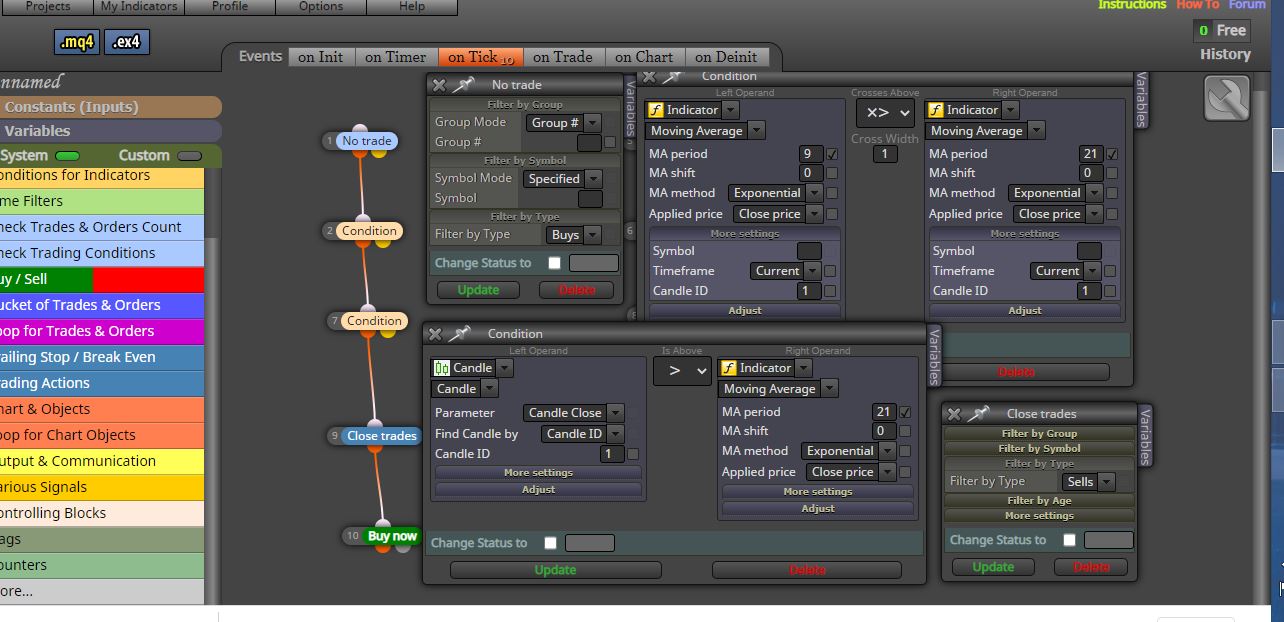Image resolution: width=1284 pixels, height=622 pixels.
Task: Pin the Close trades panel
Action: (x=979, y=413)
